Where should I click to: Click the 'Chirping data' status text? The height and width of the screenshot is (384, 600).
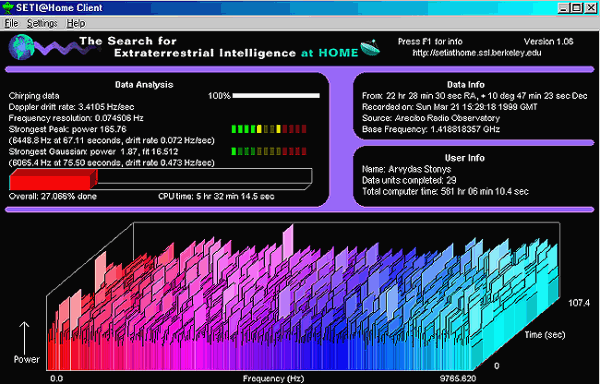(x=34, y=96)
